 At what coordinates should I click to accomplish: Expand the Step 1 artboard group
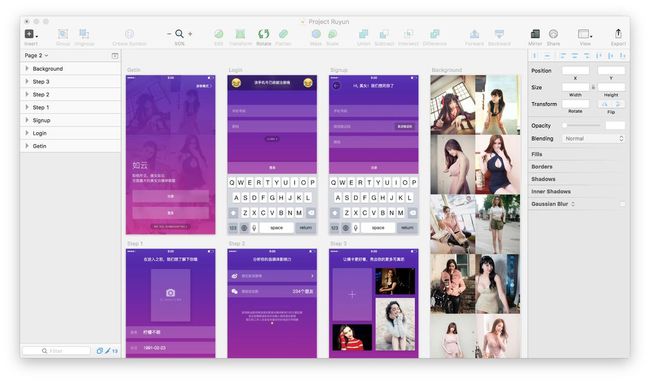27,107
